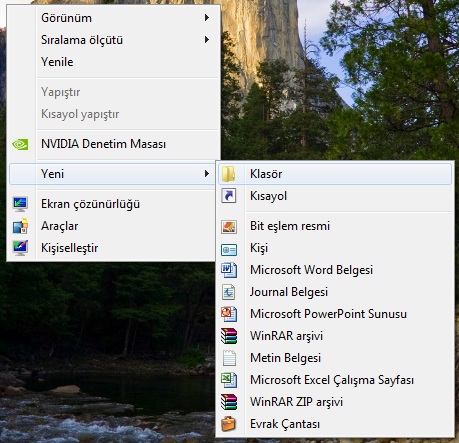Click the NVIDIA logo icon

(20, 144)
